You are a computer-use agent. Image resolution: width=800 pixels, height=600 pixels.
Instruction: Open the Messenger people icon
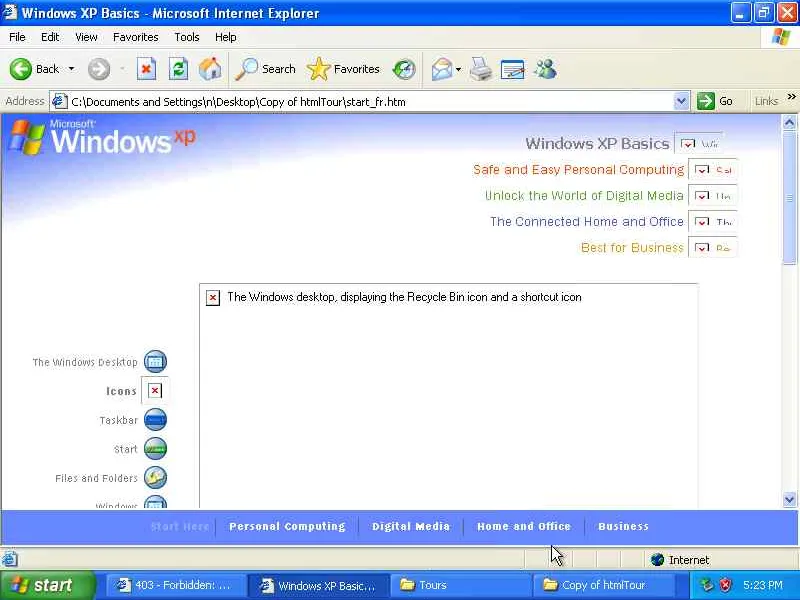[x=545, y=69]
